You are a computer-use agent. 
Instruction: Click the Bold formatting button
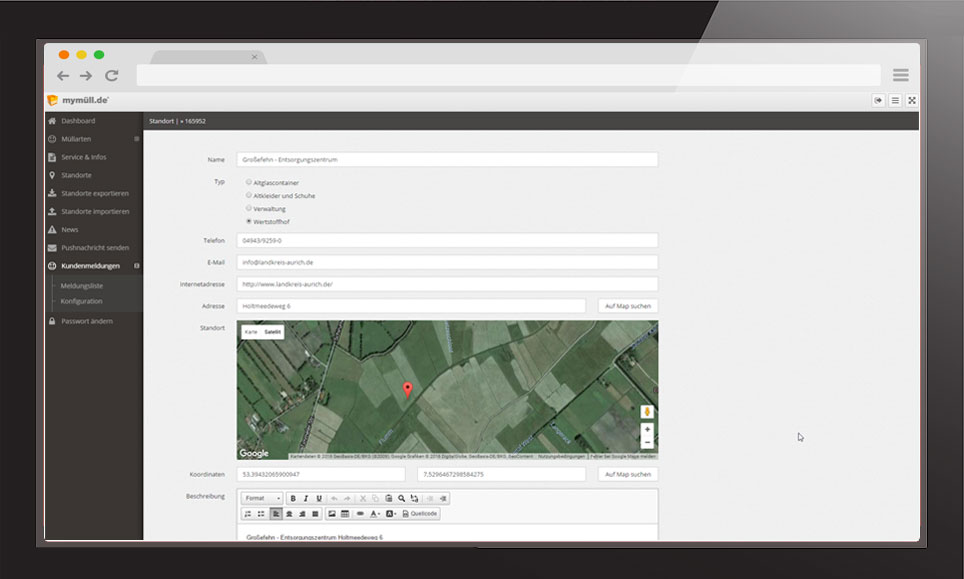pyautogui.click(x=293, y=498)
